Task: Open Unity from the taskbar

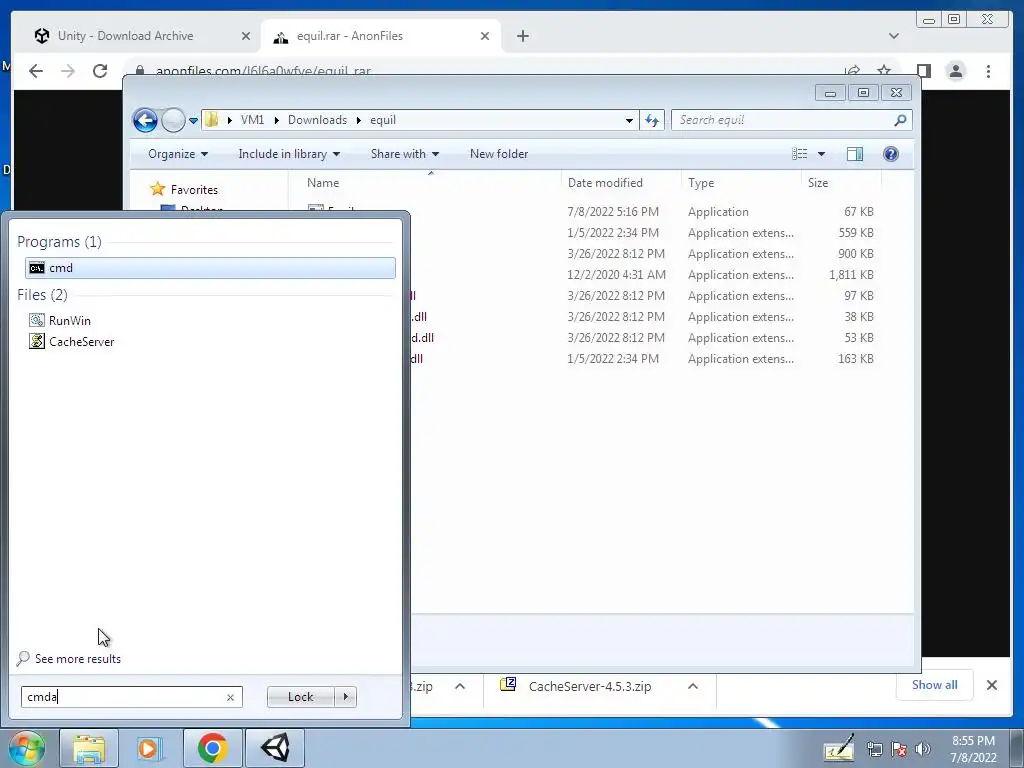Action: 275,748
